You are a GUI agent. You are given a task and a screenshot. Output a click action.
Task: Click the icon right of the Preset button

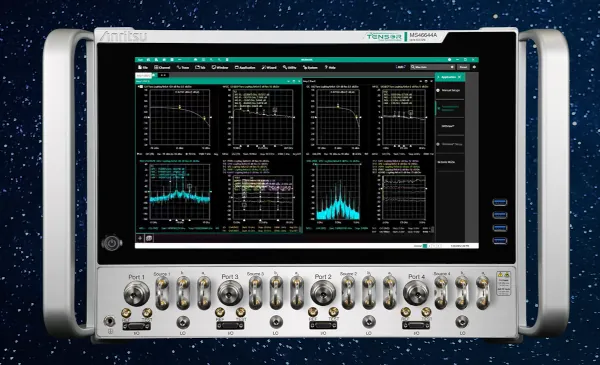click(x=474, y=67)
